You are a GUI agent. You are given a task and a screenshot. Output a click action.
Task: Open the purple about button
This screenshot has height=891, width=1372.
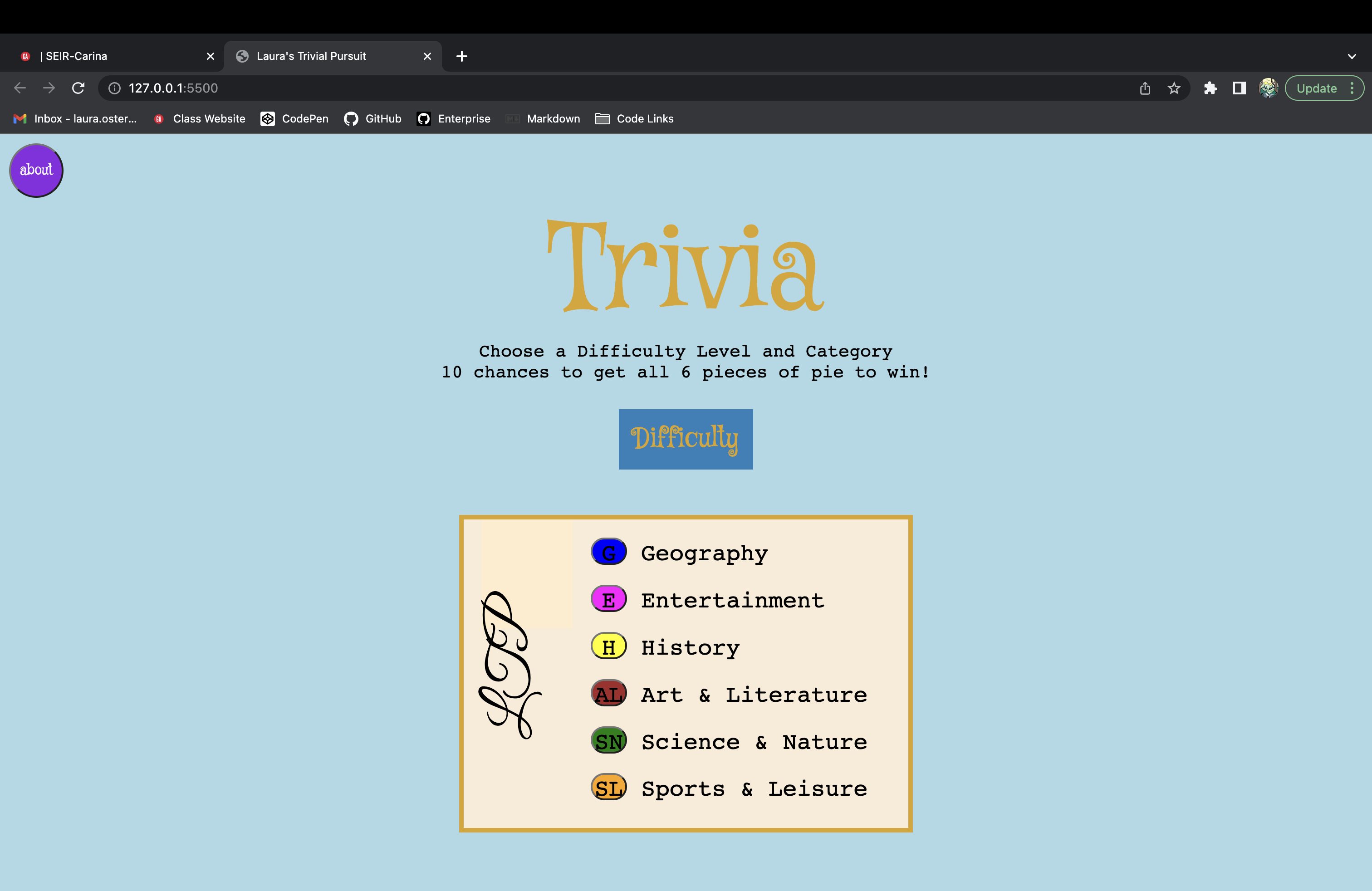coord(36,170)
